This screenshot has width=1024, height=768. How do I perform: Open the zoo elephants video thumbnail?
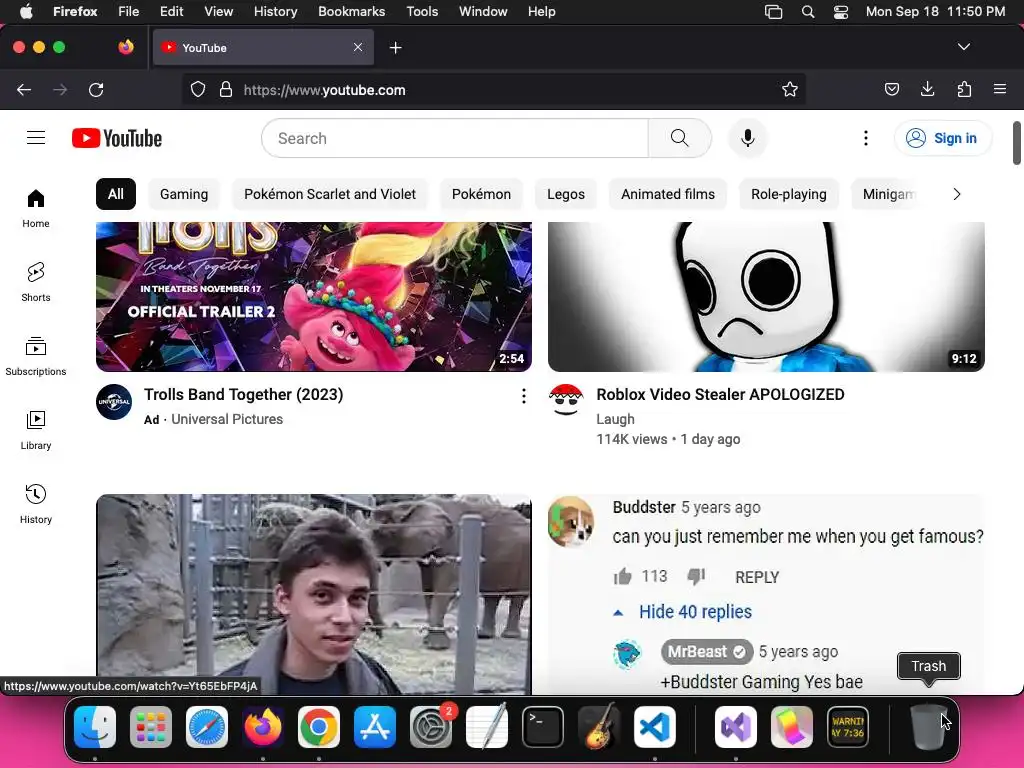point(313,594)
